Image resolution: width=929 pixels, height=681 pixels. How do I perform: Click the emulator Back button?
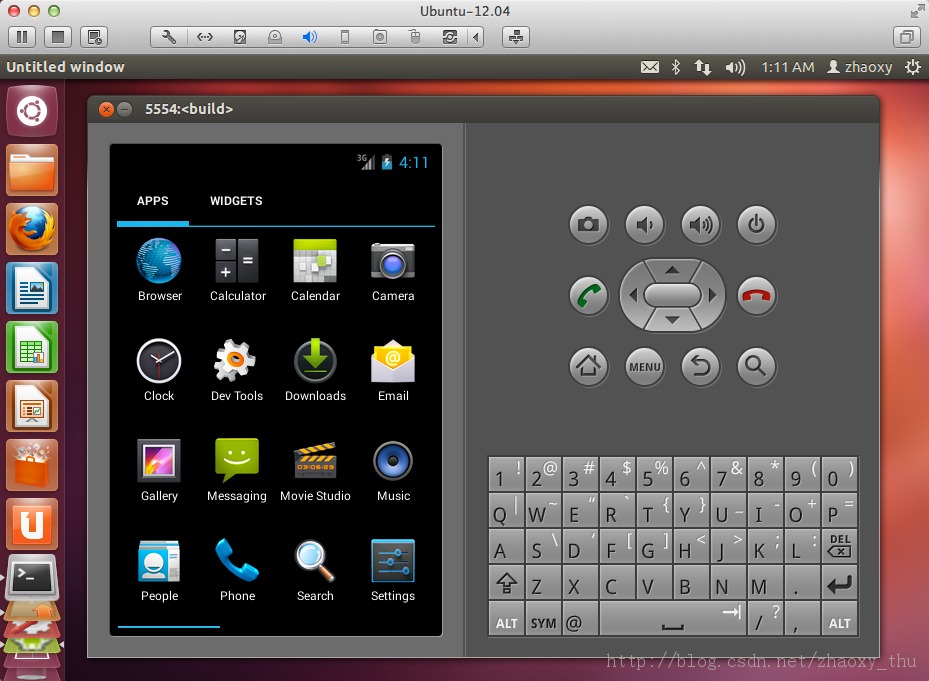[700, 366]
